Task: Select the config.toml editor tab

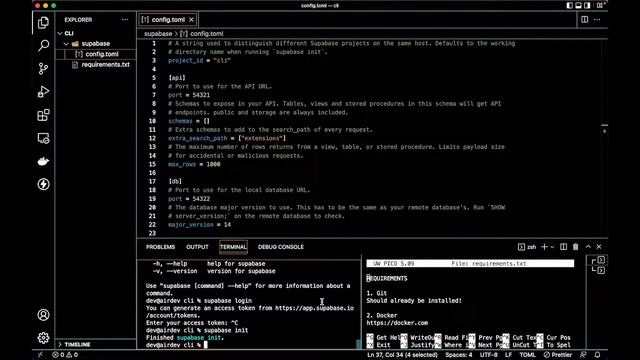Action: [168, 20]
